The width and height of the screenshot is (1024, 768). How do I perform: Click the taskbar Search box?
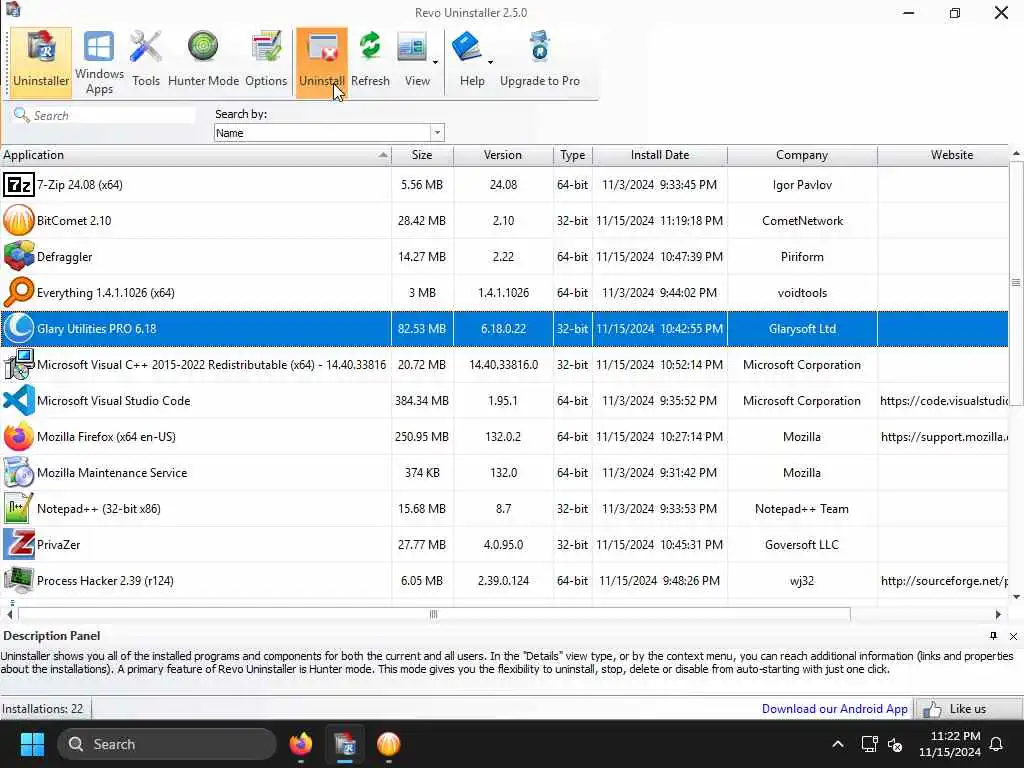[167, 744]
